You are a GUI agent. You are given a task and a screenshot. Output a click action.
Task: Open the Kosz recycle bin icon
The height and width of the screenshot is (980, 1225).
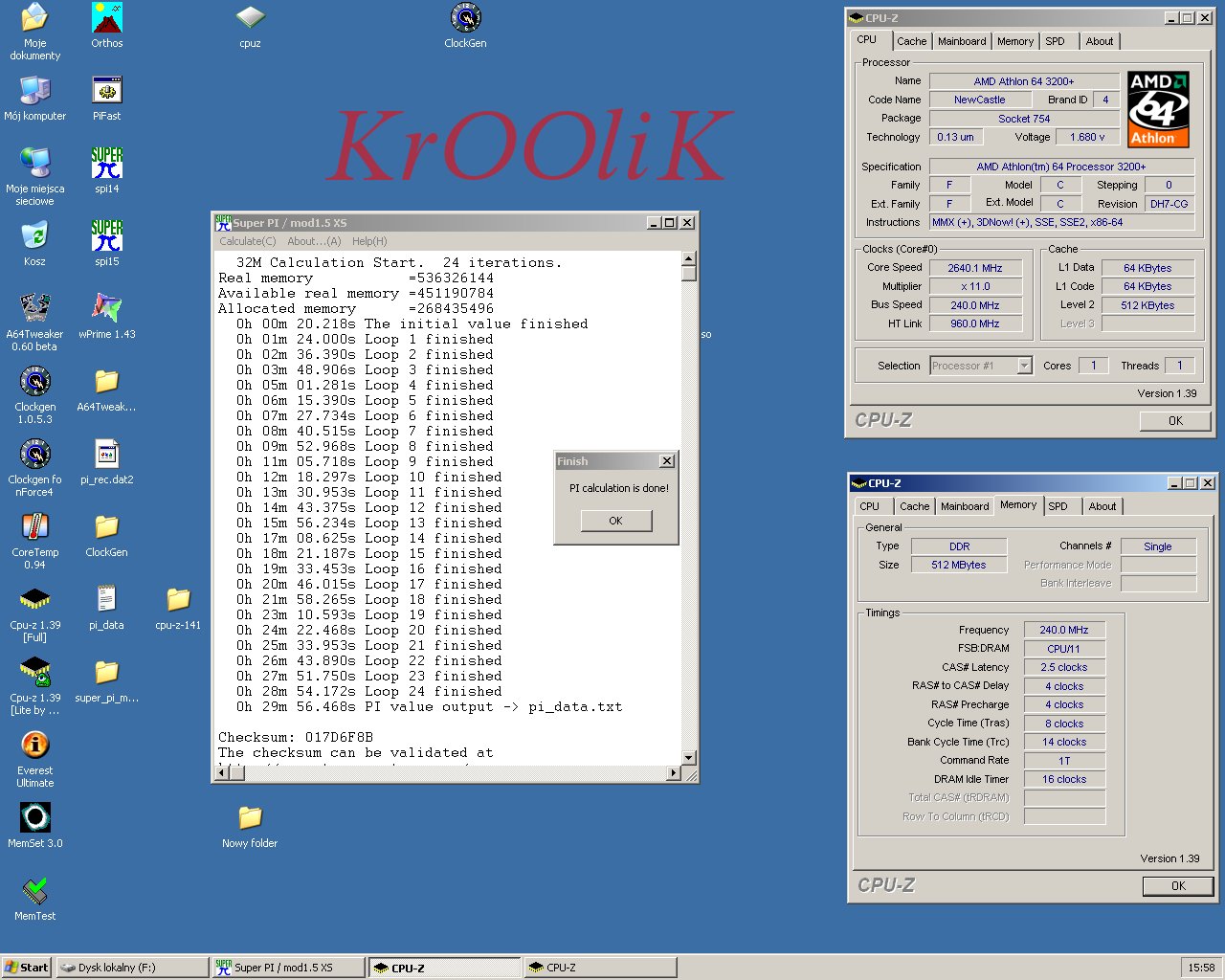click(34, 244)
